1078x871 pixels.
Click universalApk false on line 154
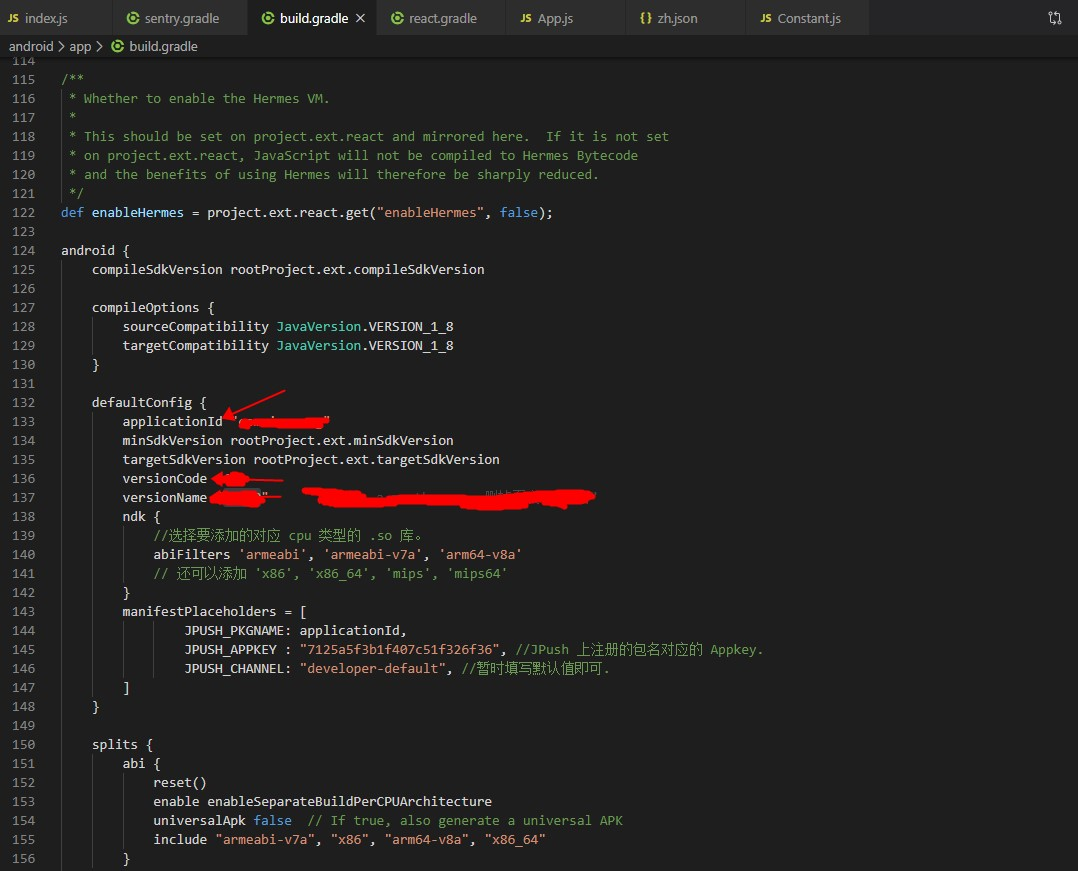coord(222,820)
